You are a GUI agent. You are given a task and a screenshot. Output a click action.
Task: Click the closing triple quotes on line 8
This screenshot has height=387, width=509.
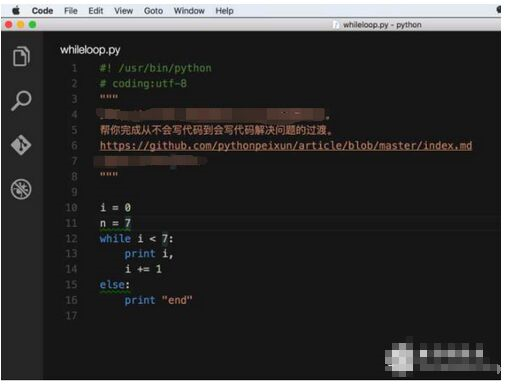point(109,175)
